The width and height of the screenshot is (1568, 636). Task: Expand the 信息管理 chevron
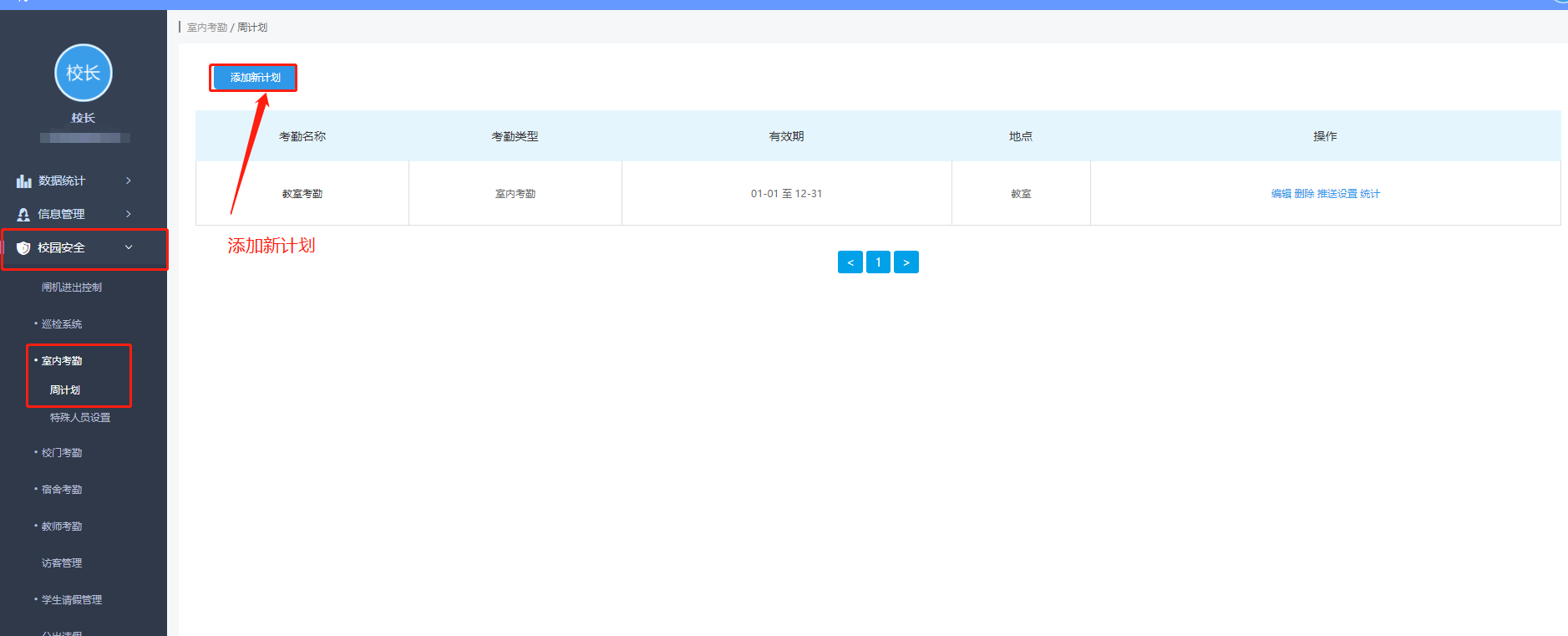pyautogui.click(x=129, y=214)
